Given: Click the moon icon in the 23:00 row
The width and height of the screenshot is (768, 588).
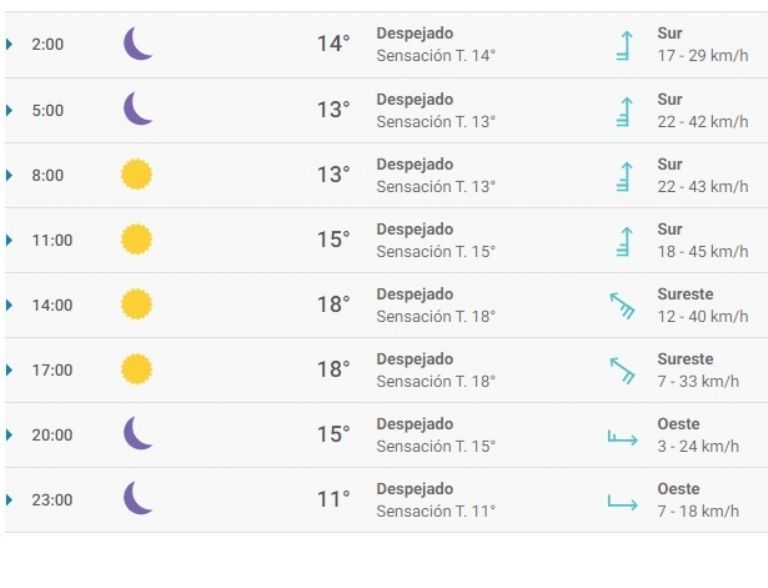Looking at the screenshot, I should tap(138, 498).
